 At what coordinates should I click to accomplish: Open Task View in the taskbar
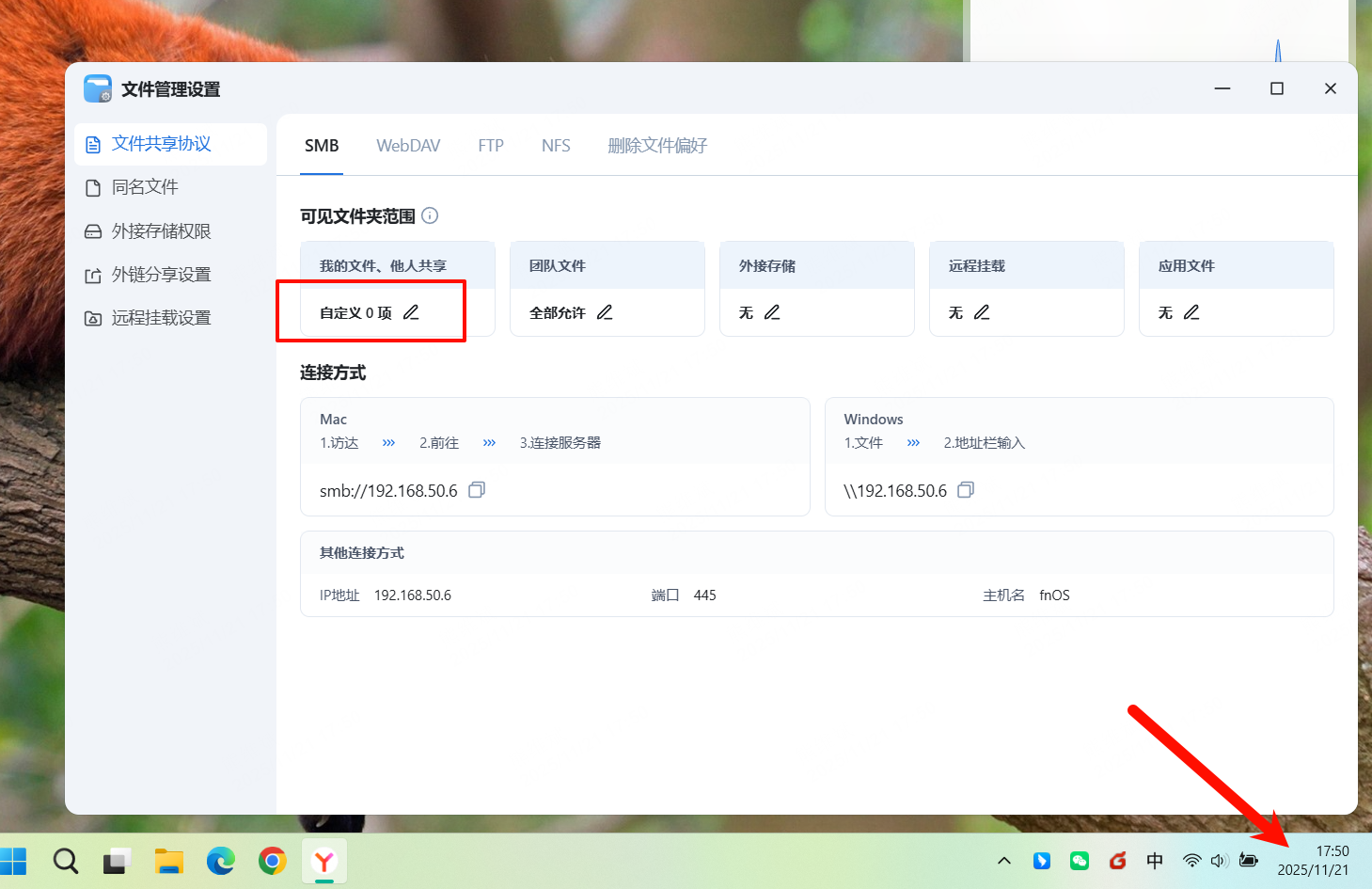point(117,861)
